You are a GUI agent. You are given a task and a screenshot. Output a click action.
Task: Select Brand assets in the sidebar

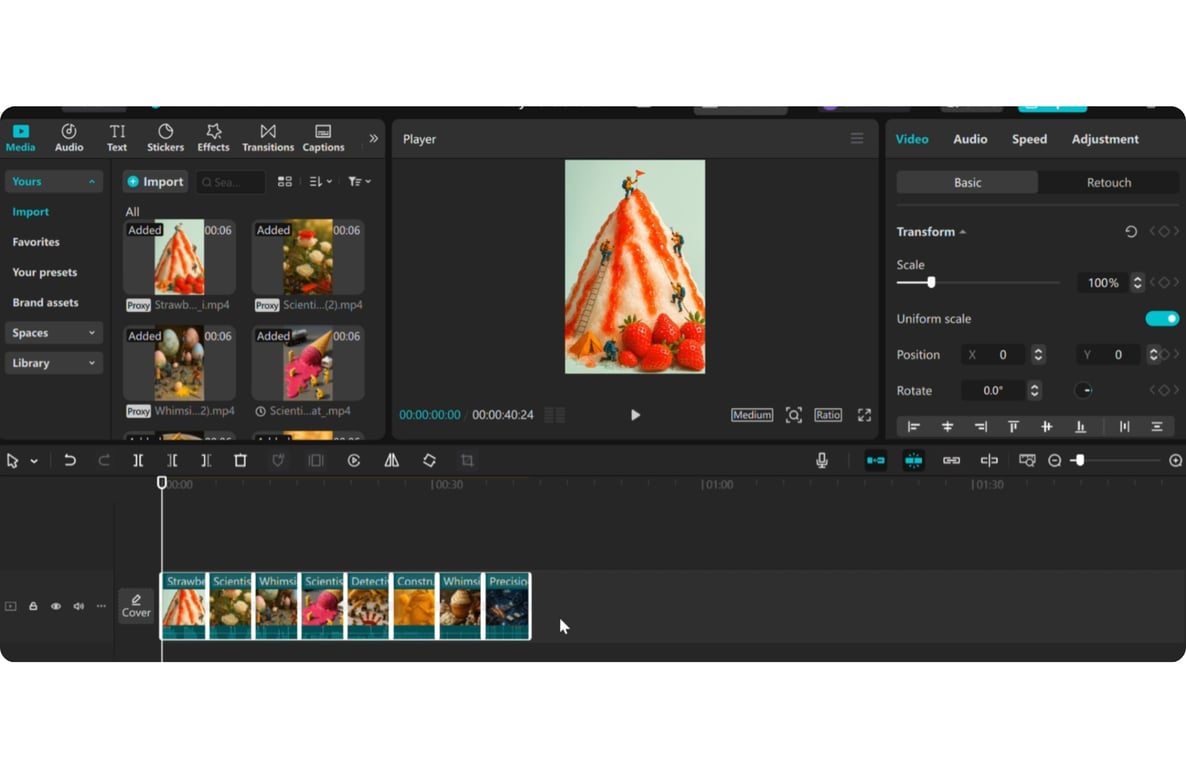pos(45,303)
